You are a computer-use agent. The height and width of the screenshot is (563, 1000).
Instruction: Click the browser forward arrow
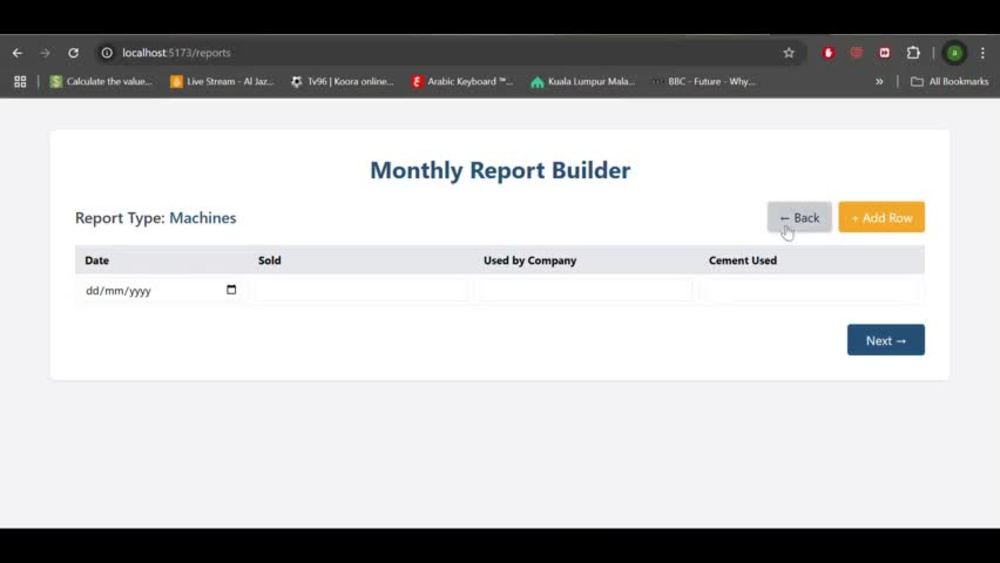45,53
